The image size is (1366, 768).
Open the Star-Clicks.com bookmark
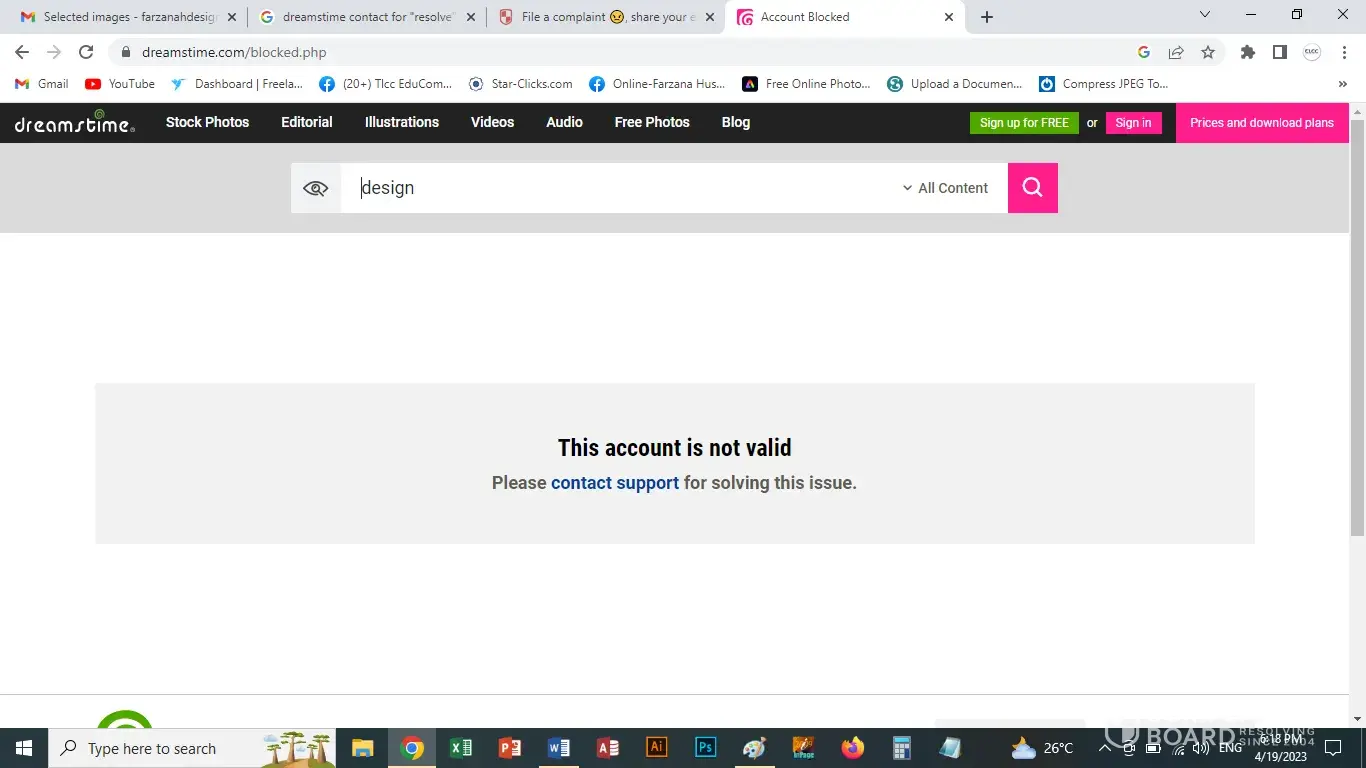tap(520, 84)
